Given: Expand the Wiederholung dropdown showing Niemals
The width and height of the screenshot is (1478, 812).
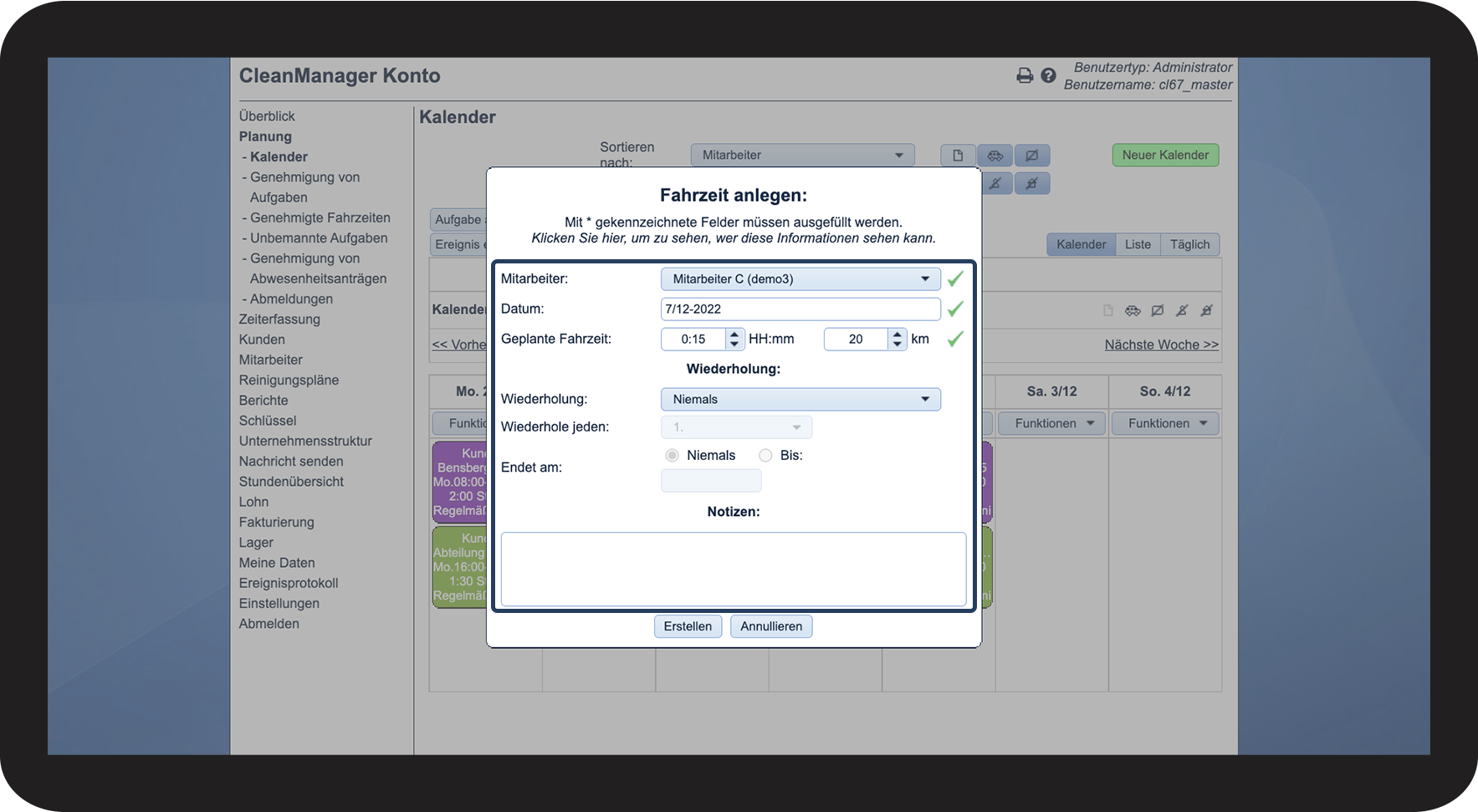Looking at the screenshot, I should (800, 400).
